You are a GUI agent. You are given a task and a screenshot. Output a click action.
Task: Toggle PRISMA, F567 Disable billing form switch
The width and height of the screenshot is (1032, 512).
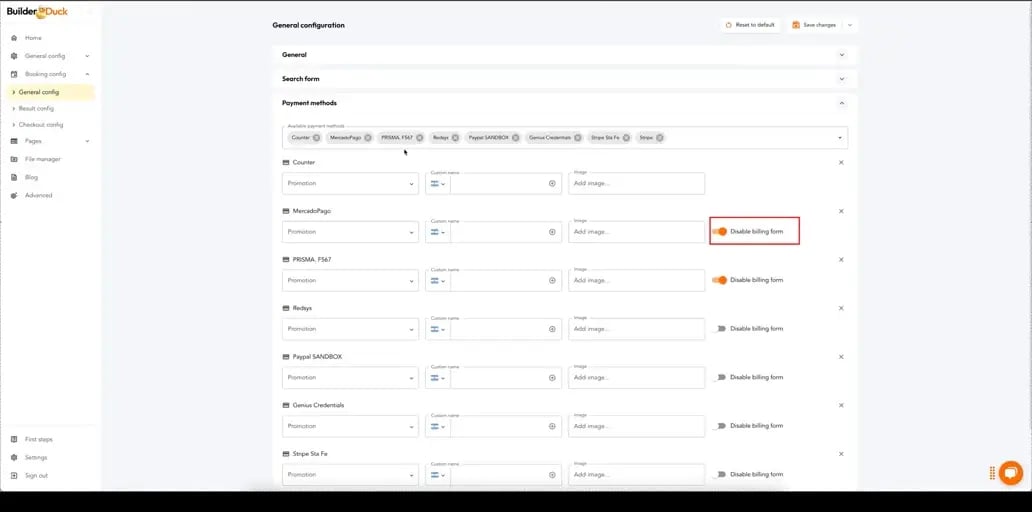(x=719, y=280)
